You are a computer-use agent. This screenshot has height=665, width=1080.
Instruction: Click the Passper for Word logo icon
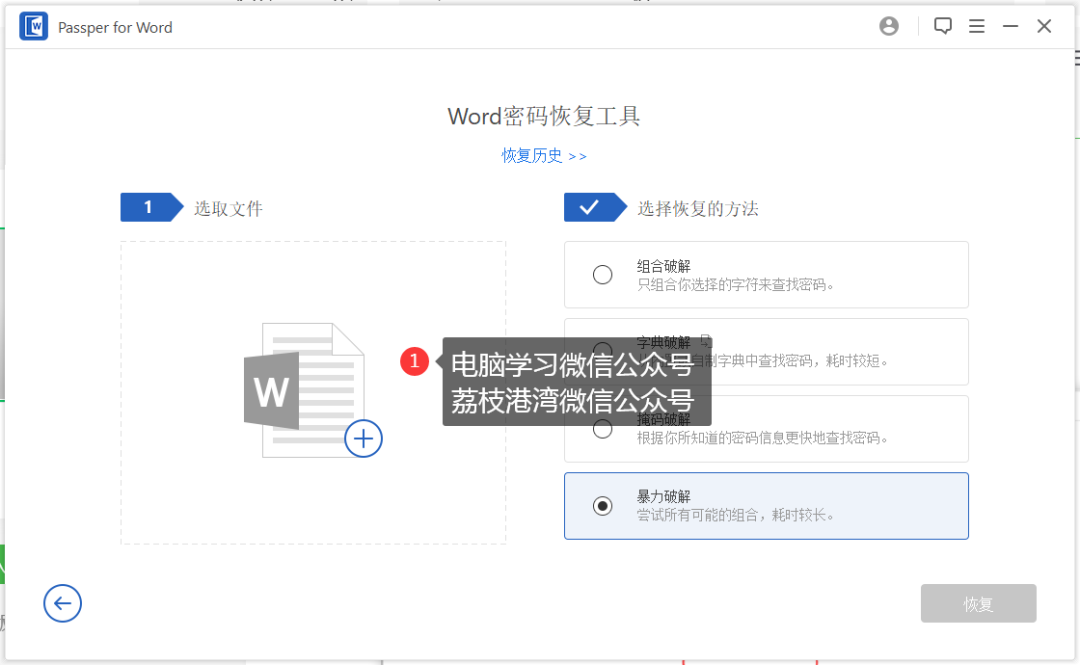[33, 26]
